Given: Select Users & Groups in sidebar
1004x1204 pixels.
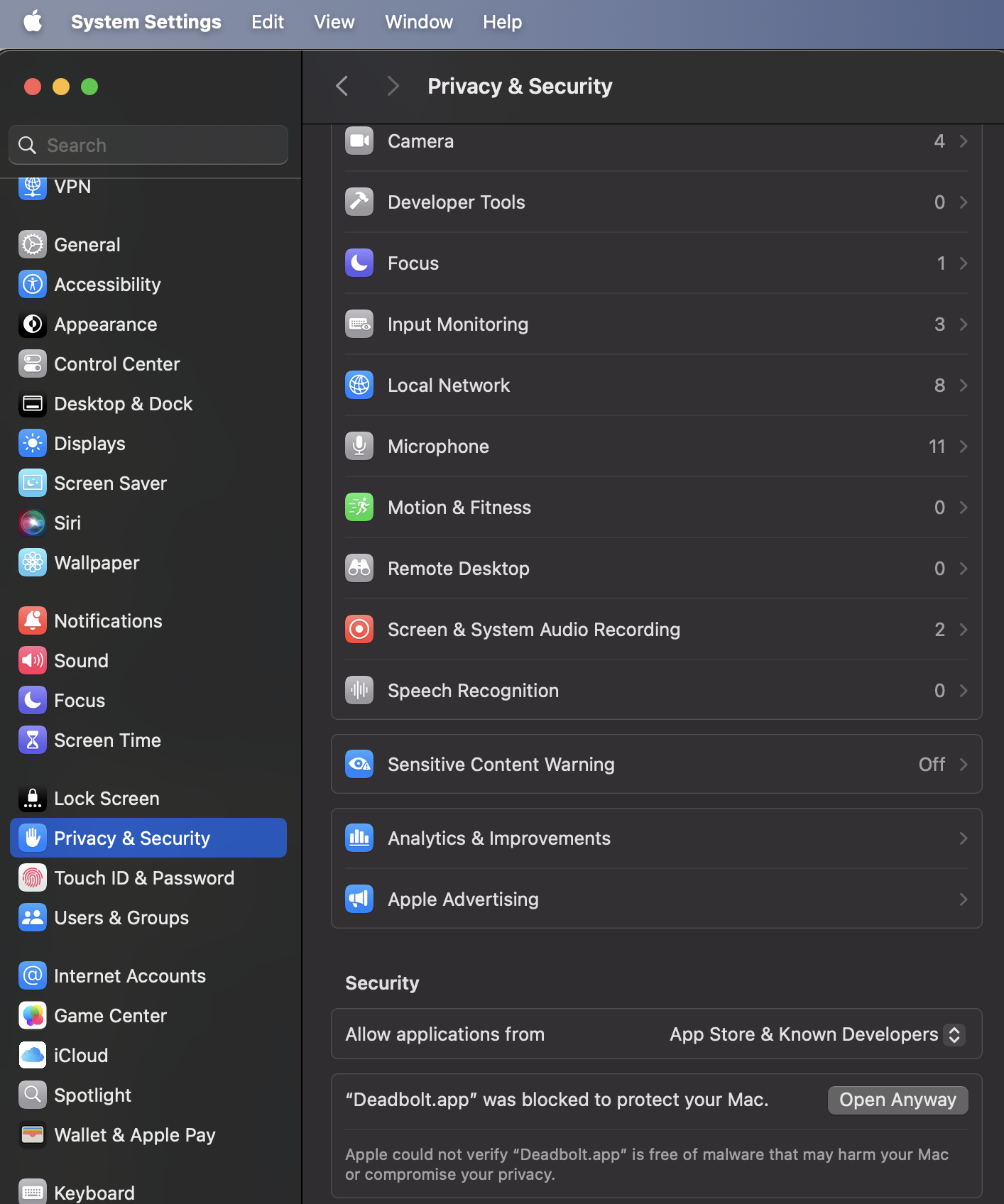Looking at the screenshot, I should tap(148, 918).
